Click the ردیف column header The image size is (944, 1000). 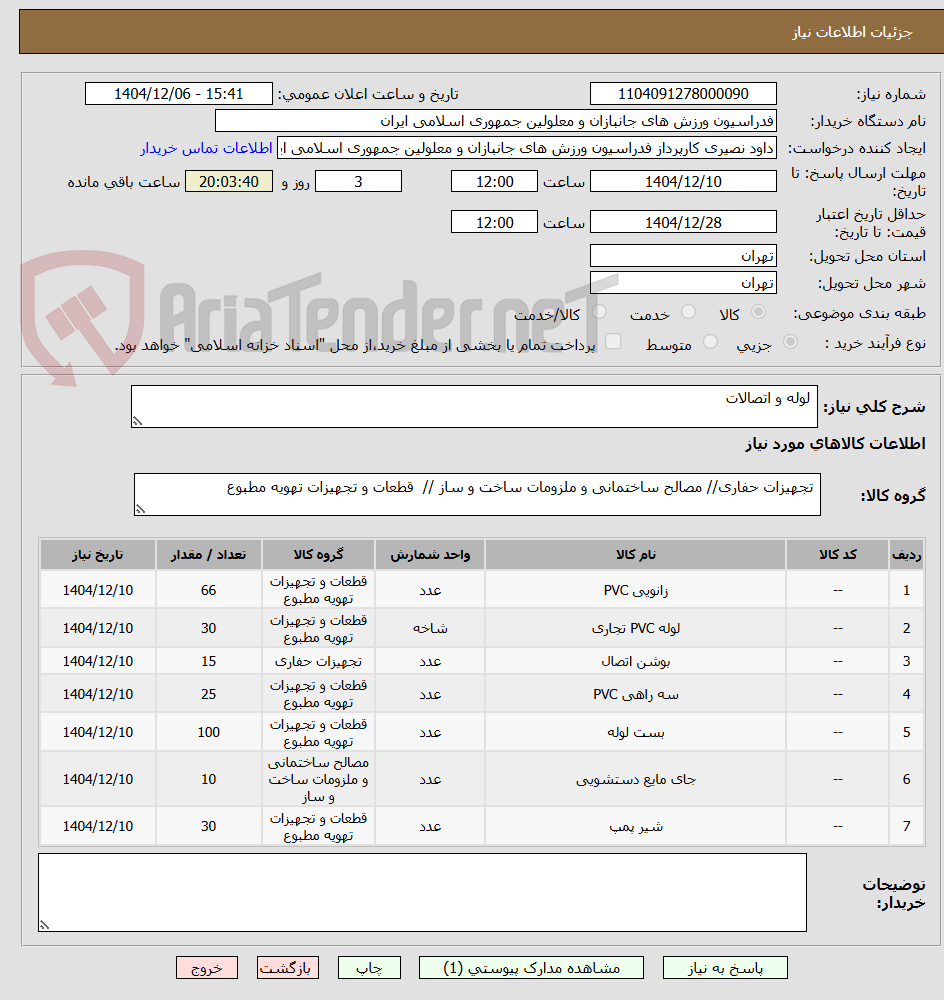click(906, 554)
